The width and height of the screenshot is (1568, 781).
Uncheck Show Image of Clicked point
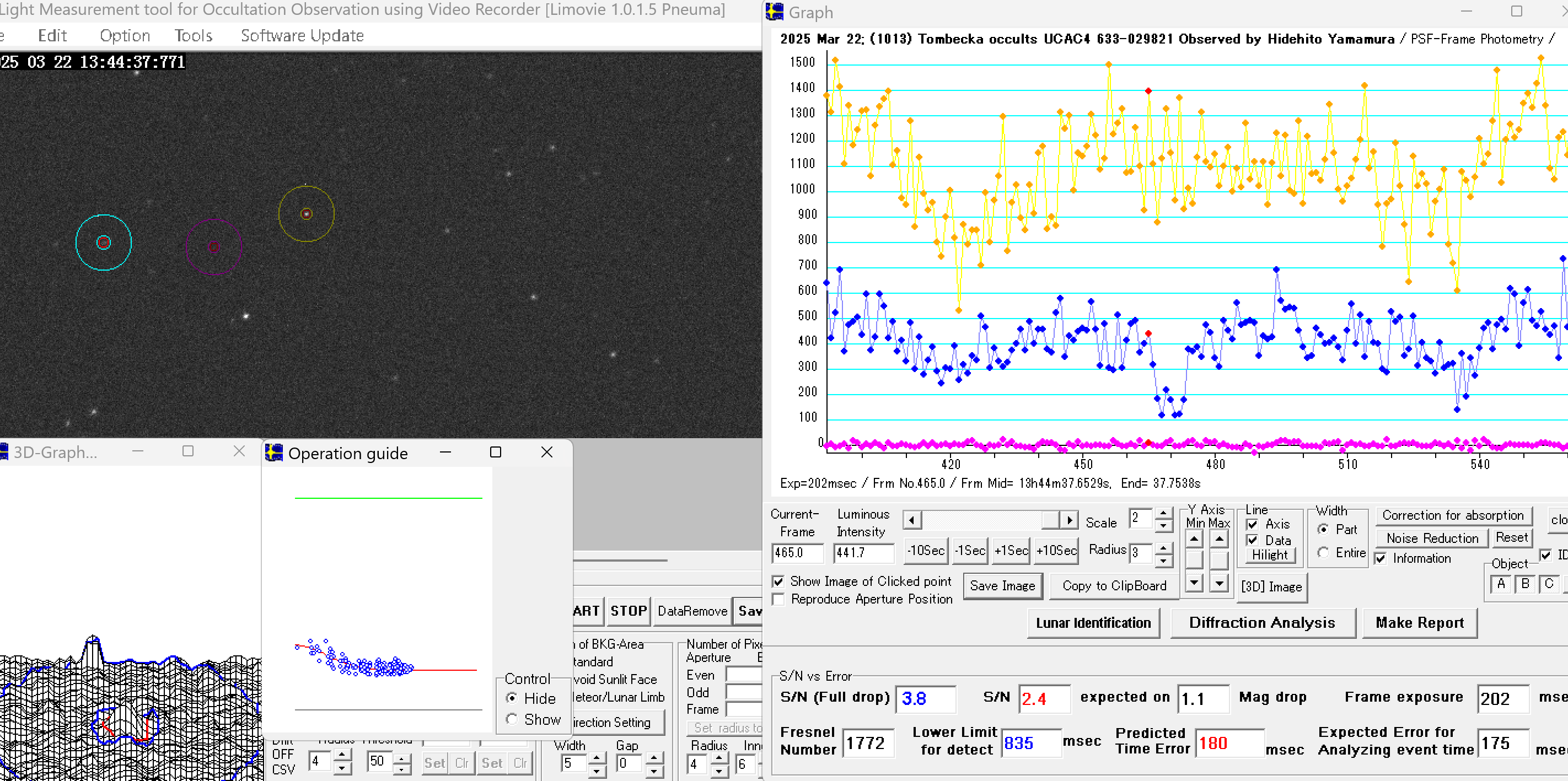click(x=778, y=581)
